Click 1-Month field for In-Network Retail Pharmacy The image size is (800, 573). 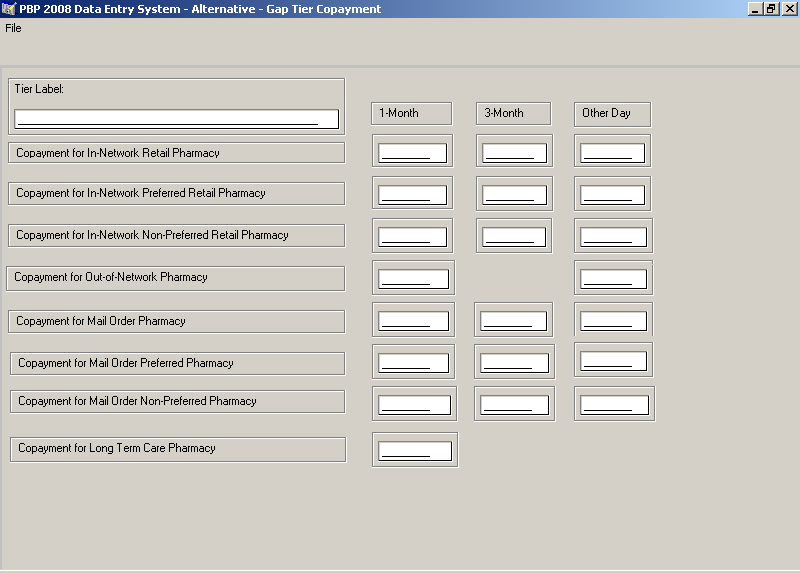pos(412,153)
